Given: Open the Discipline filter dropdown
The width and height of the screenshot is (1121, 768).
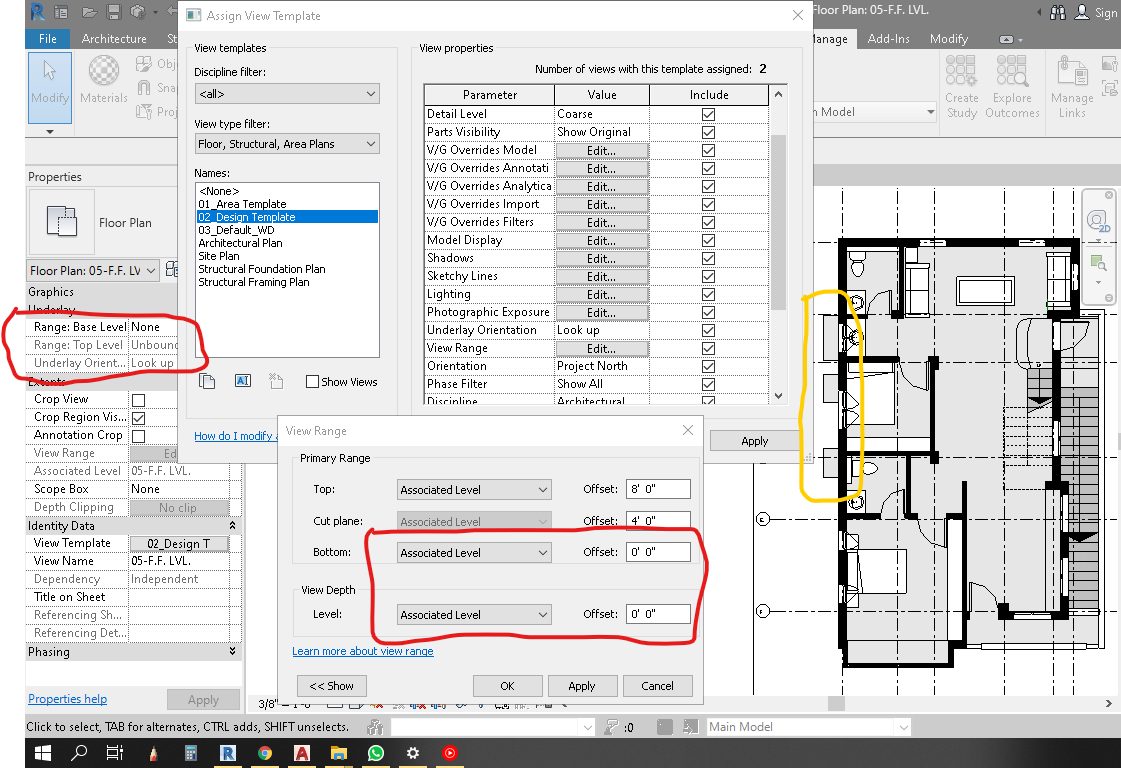Looking at the screenshot, I should pyautogui.click(x=287, y=92).
